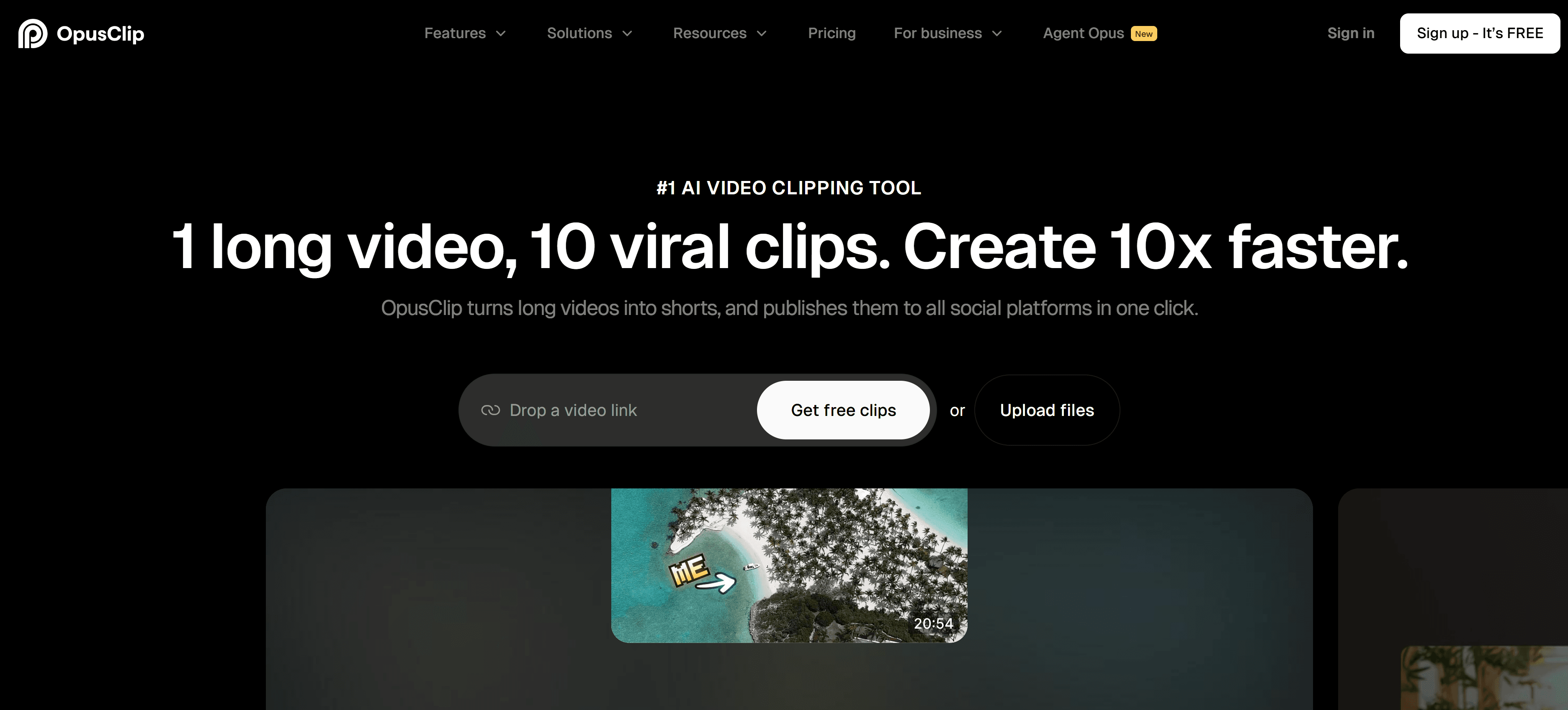Expand the Solutions dropdown chevron
The width and height of the screenshot is (1568, 710).
point(627,34)
